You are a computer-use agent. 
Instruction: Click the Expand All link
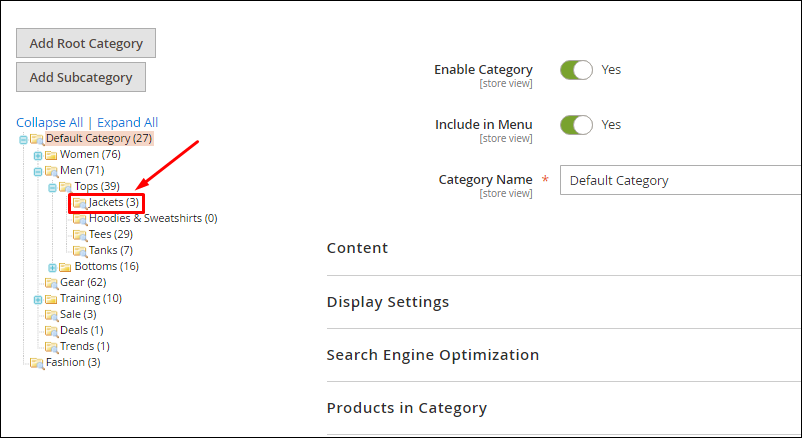127,123
